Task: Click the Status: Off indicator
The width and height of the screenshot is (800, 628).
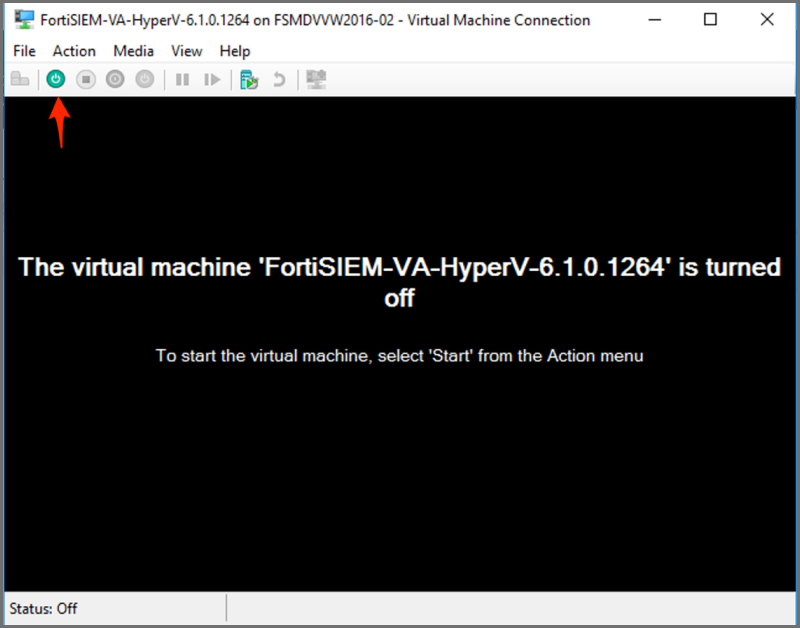Action: (43, 608)
